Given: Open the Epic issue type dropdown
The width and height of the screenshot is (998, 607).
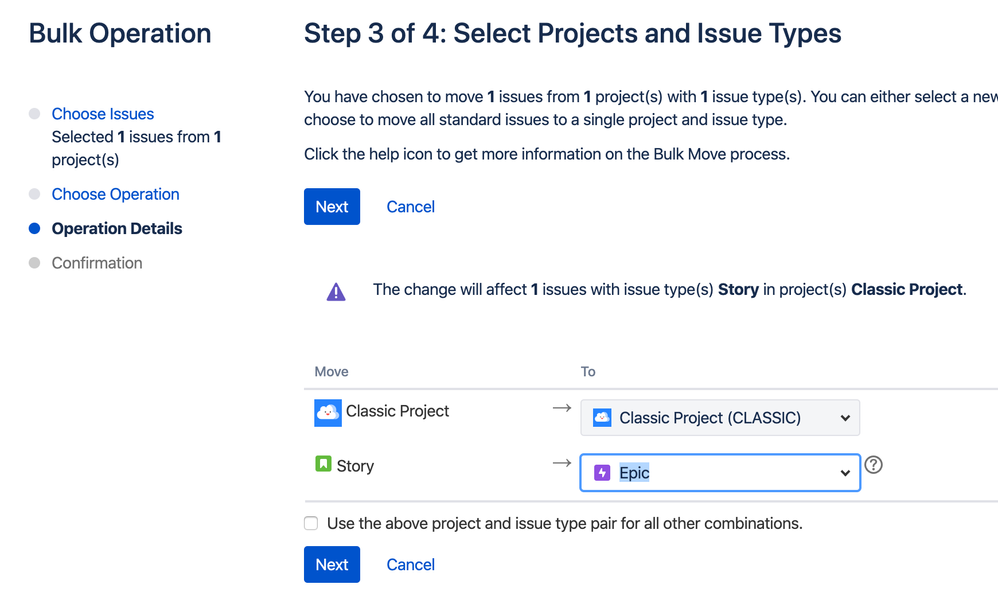Looking at the screenshot, I should click(720, 473).
